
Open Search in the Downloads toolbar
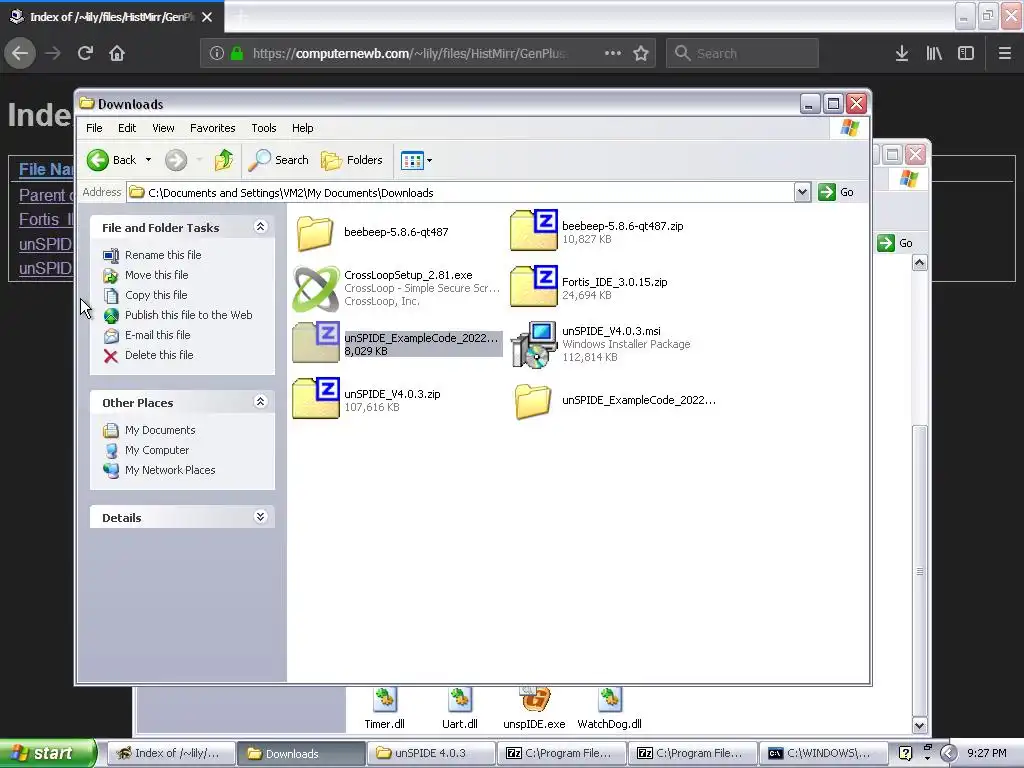(278, 160)
